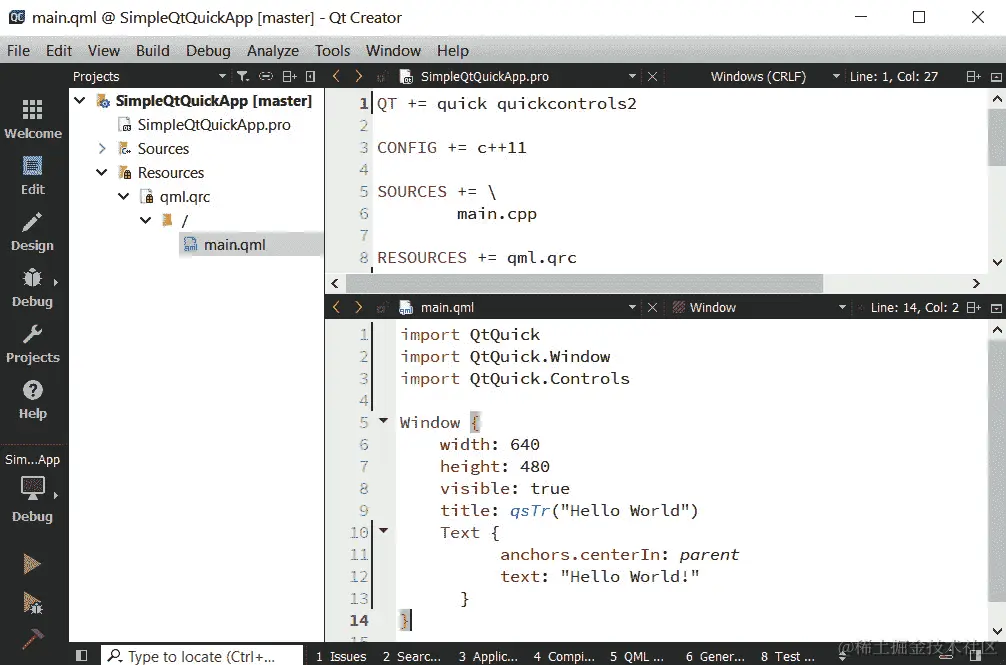The image size is (1006, 665).
Task: Switch to Edit mode
Action: (x=33, y=176)
